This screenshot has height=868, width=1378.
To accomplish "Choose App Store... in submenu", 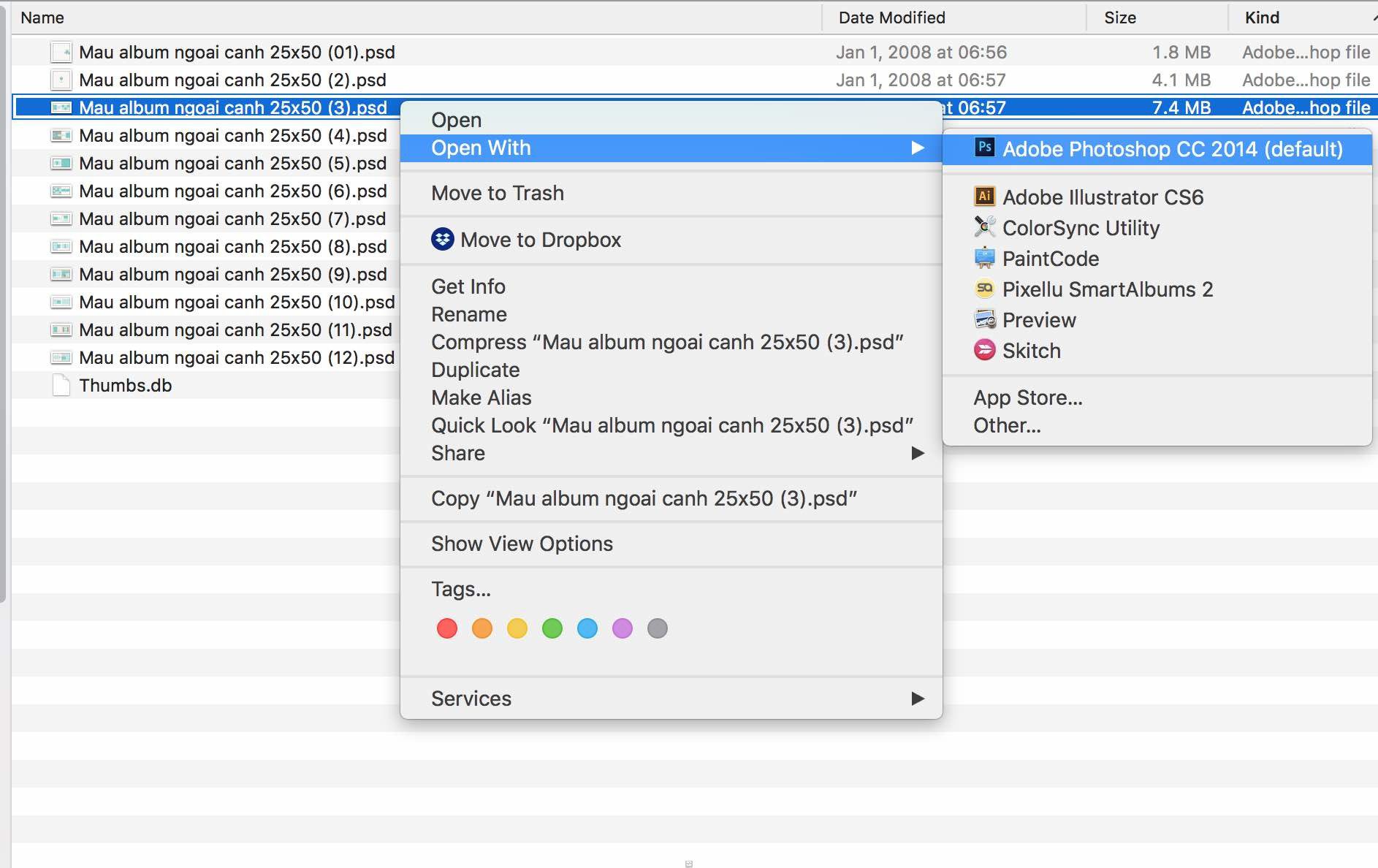I will point(1157,397).
